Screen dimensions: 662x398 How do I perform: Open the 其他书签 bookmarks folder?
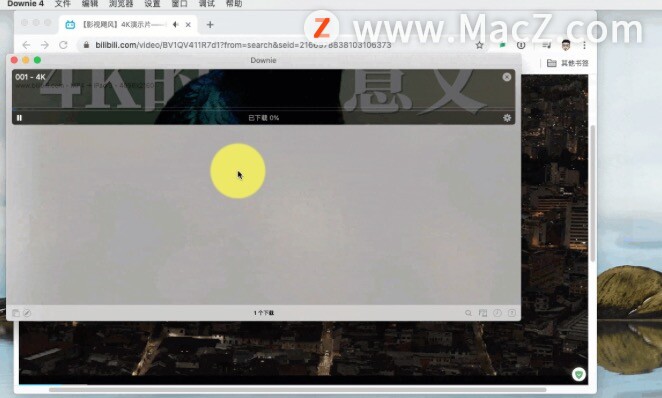(x=567, y=63)
